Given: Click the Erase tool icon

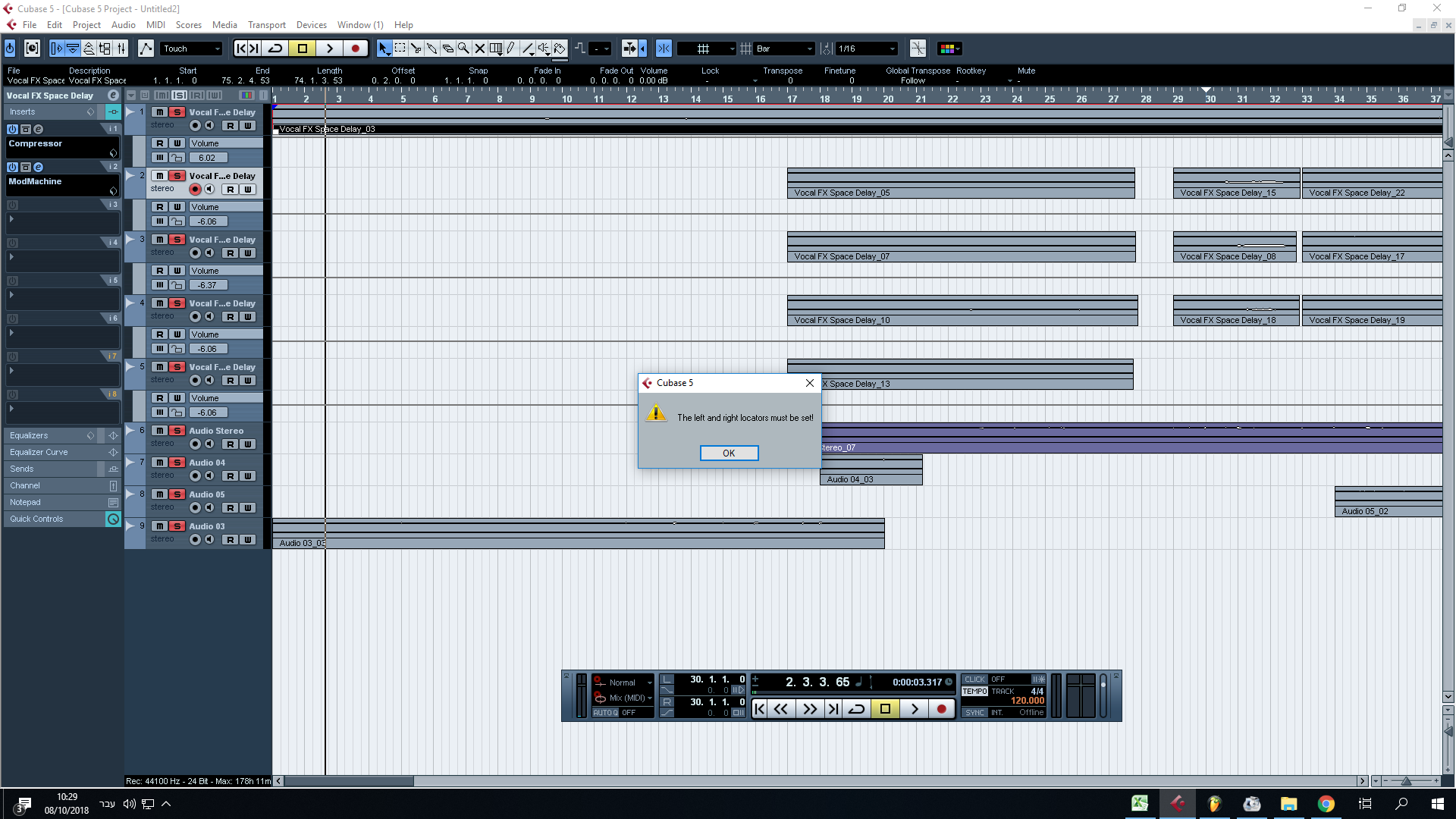Looking at the screenshot, I should (447, 49).
